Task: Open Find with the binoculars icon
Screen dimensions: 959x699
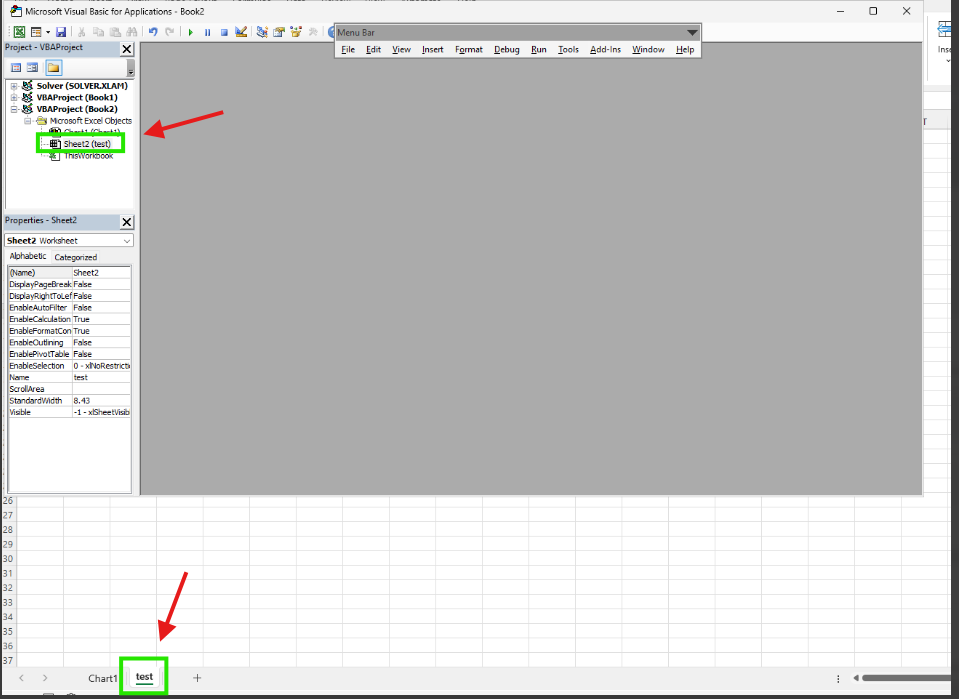Action: pos(131,32)
